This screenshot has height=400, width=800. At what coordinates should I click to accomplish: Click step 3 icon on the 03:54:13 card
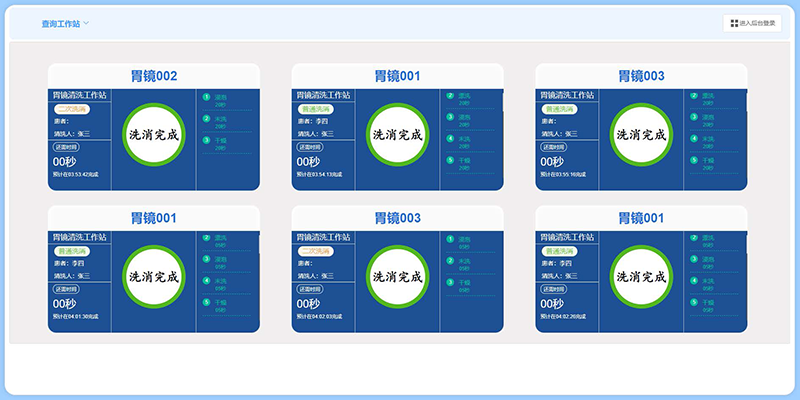pyautogui.click(x=450, y=117)
